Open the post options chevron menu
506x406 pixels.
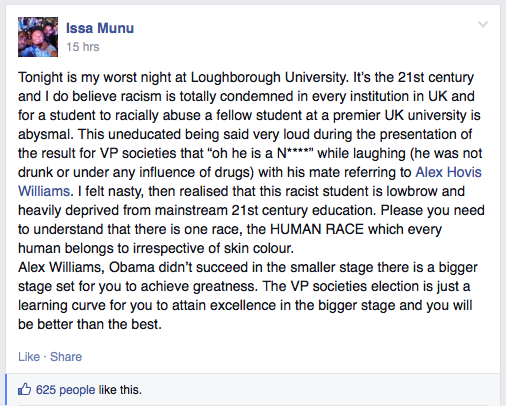click(483, 24)
